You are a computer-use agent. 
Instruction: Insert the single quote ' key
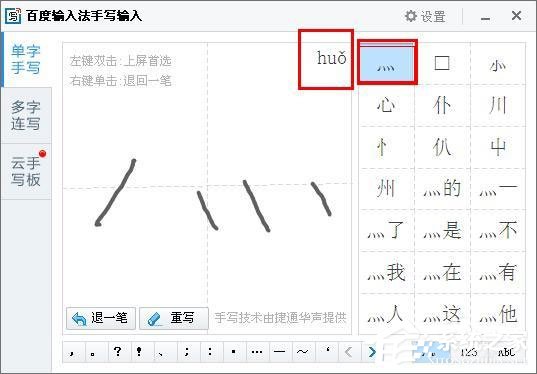point(326,352)
